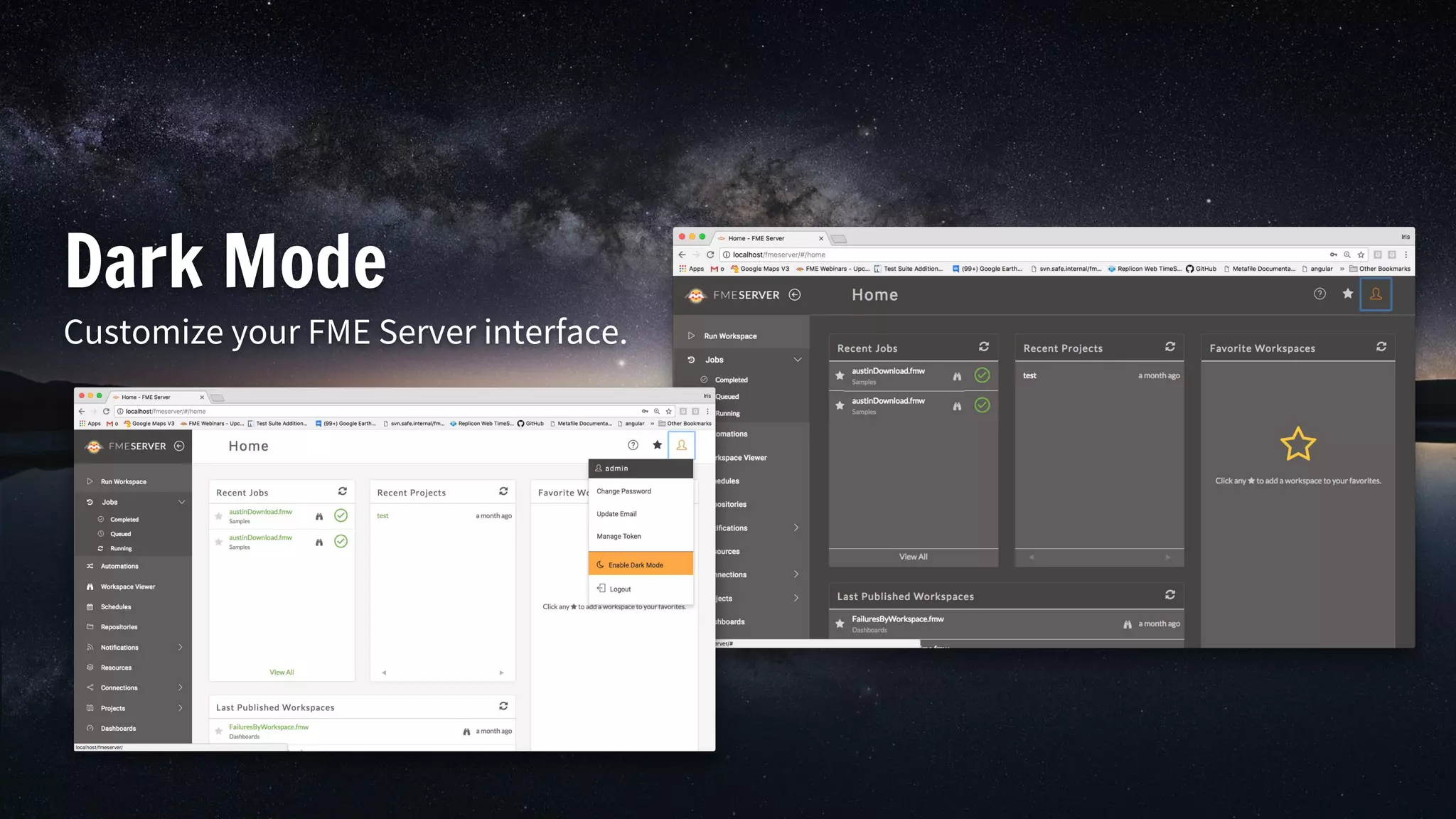Refresh Recent Jobs panel in dark window
This screenshot has height=819, width=1456.
[984, 346]
